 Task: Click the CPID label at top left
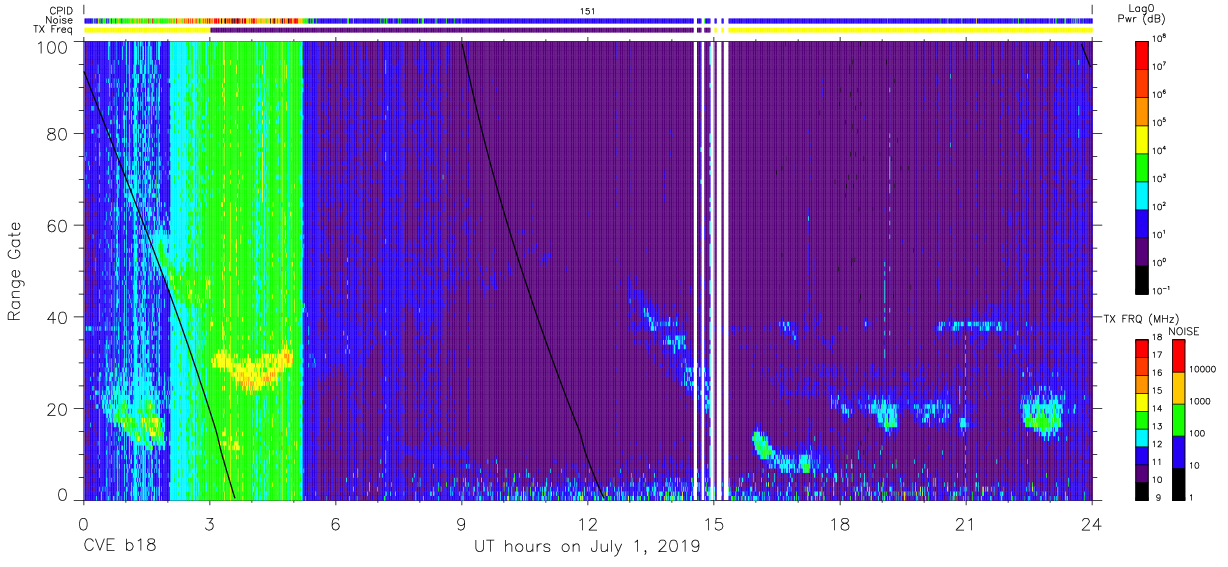[60, 10]
